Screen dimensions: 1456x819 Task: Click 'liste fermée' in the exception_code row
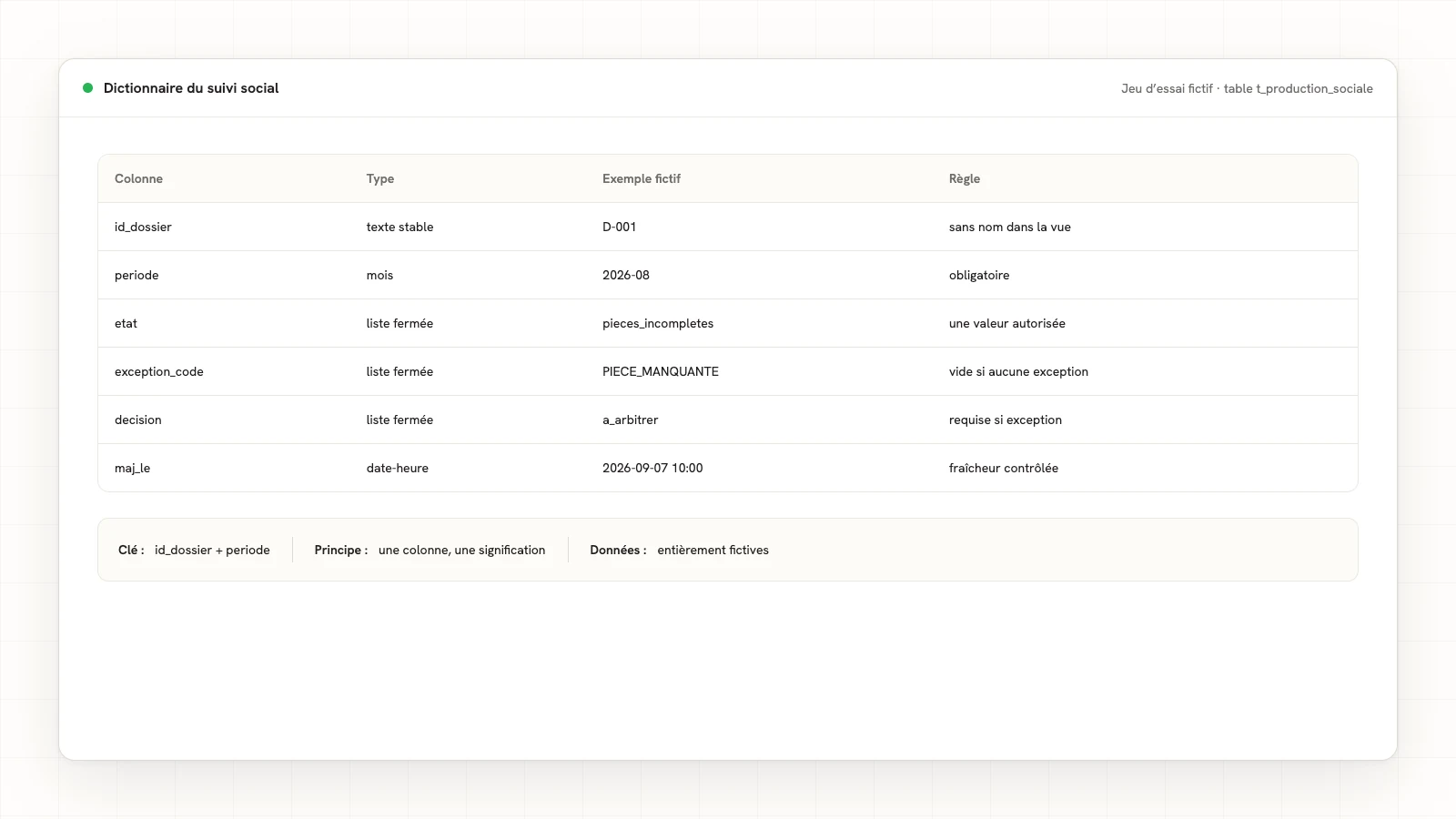[399, 371]
